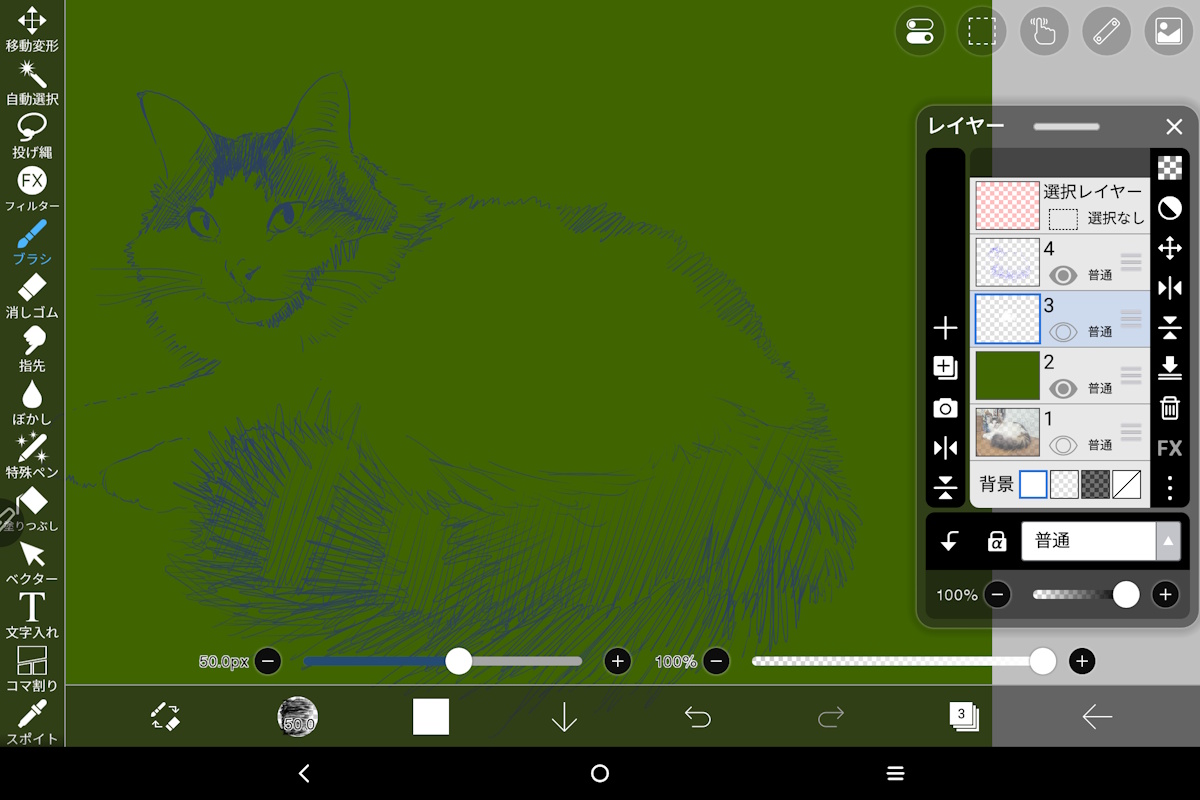Show layer 1 using its eye icon

pos(1063,445)
